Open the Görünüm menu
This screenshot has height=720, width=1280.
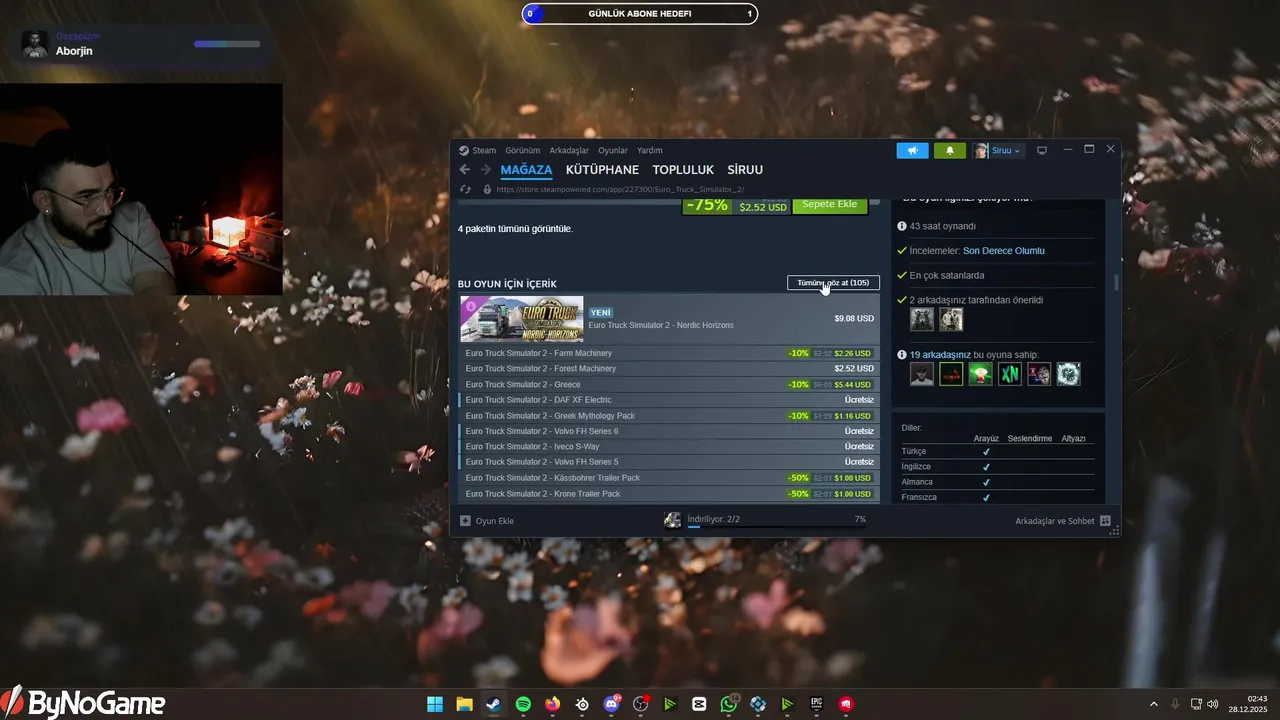(x=522, y=150)
